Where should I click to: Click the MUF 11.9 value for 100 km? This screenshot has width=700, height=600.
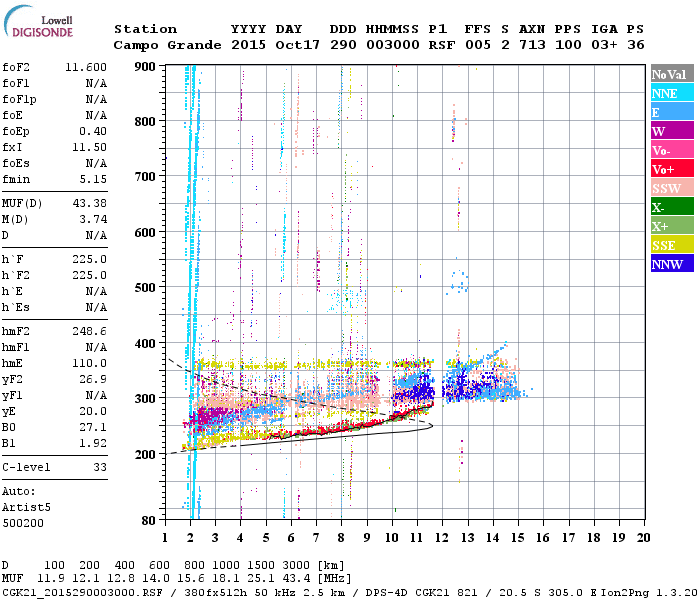(x=51, y=579)
